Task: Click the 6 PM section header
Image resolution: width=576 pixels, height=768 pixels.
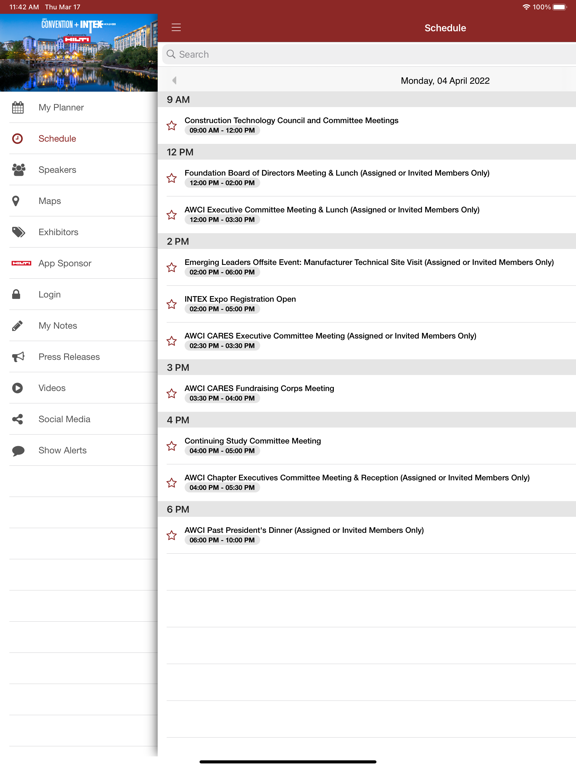Action: tap(367, 509)
